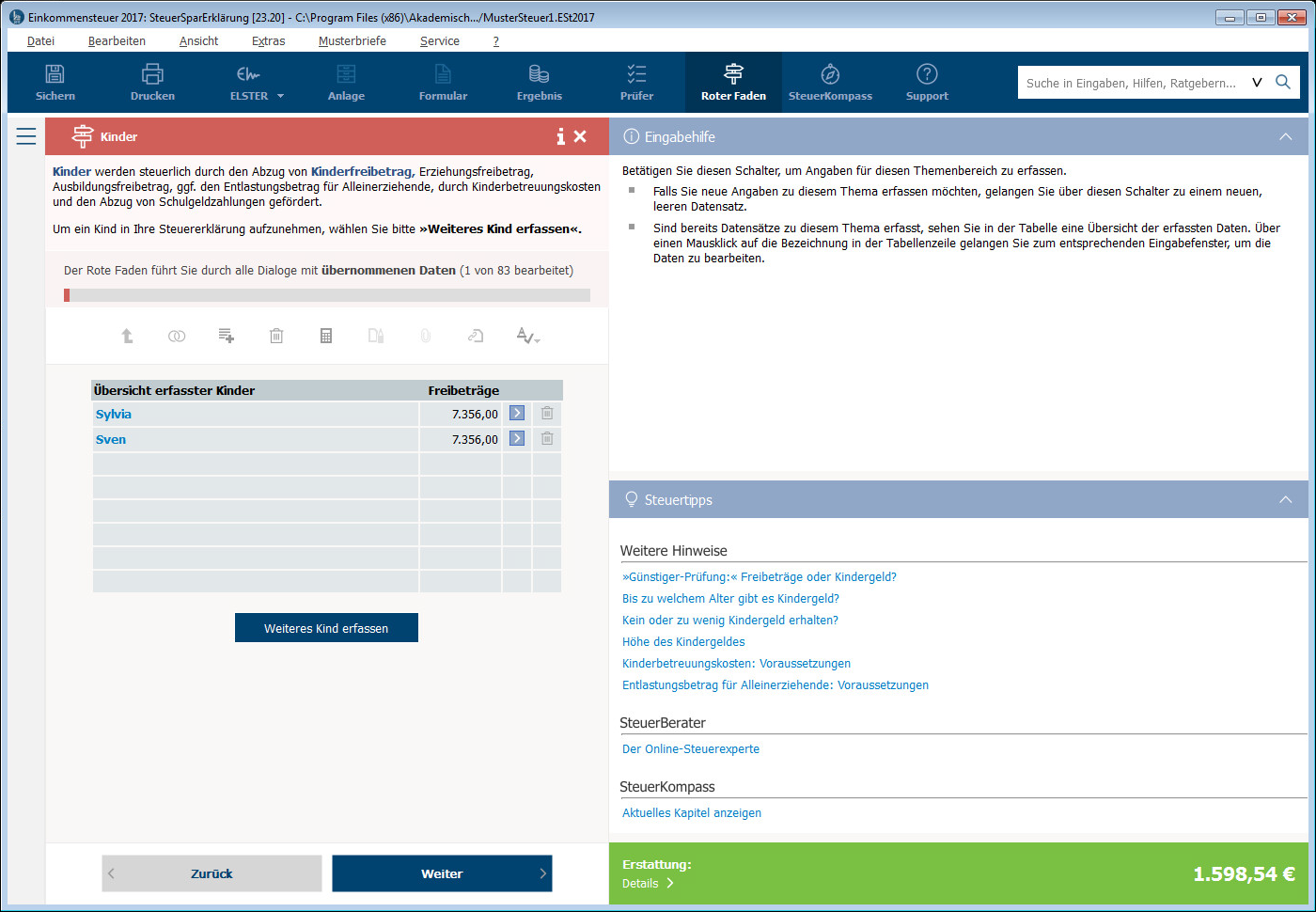Open the Formular document icon
The height and width of the screenshot is (912, 1316).
click(443, 74)
